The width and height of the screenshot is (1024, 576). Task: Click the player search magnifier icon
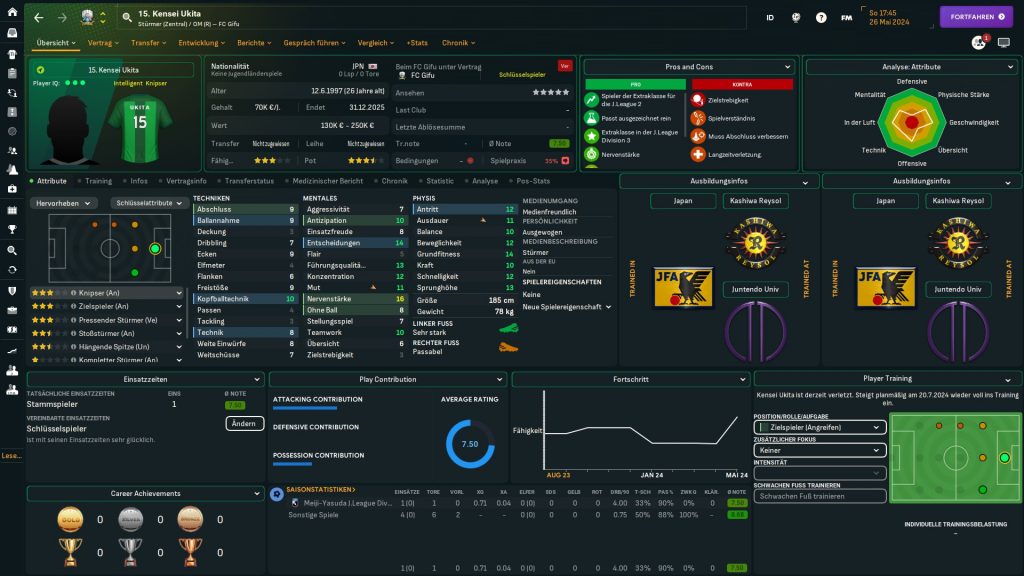tap(127, 17)
